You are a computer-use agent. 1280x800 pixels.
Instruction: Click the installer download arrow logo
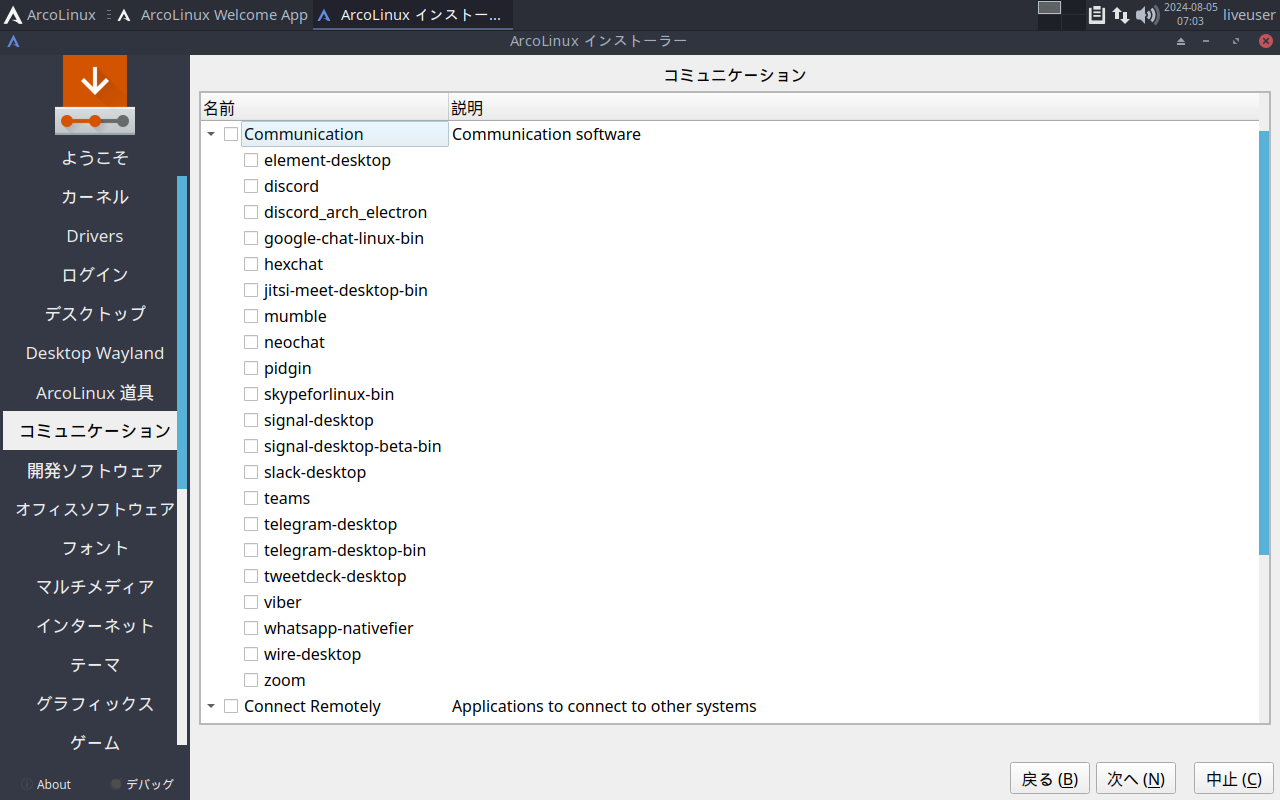95,95
